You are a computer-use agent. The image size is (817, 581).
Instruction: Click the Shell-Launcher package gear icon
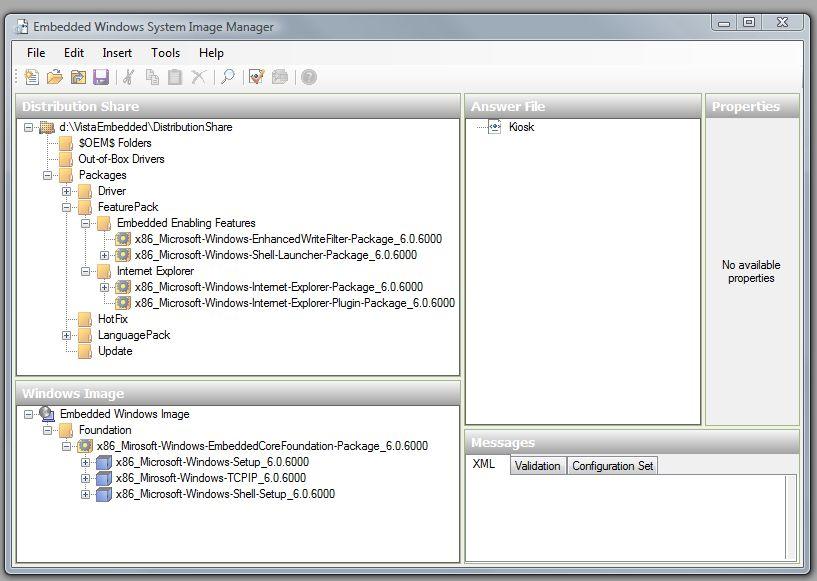[123, 255]
